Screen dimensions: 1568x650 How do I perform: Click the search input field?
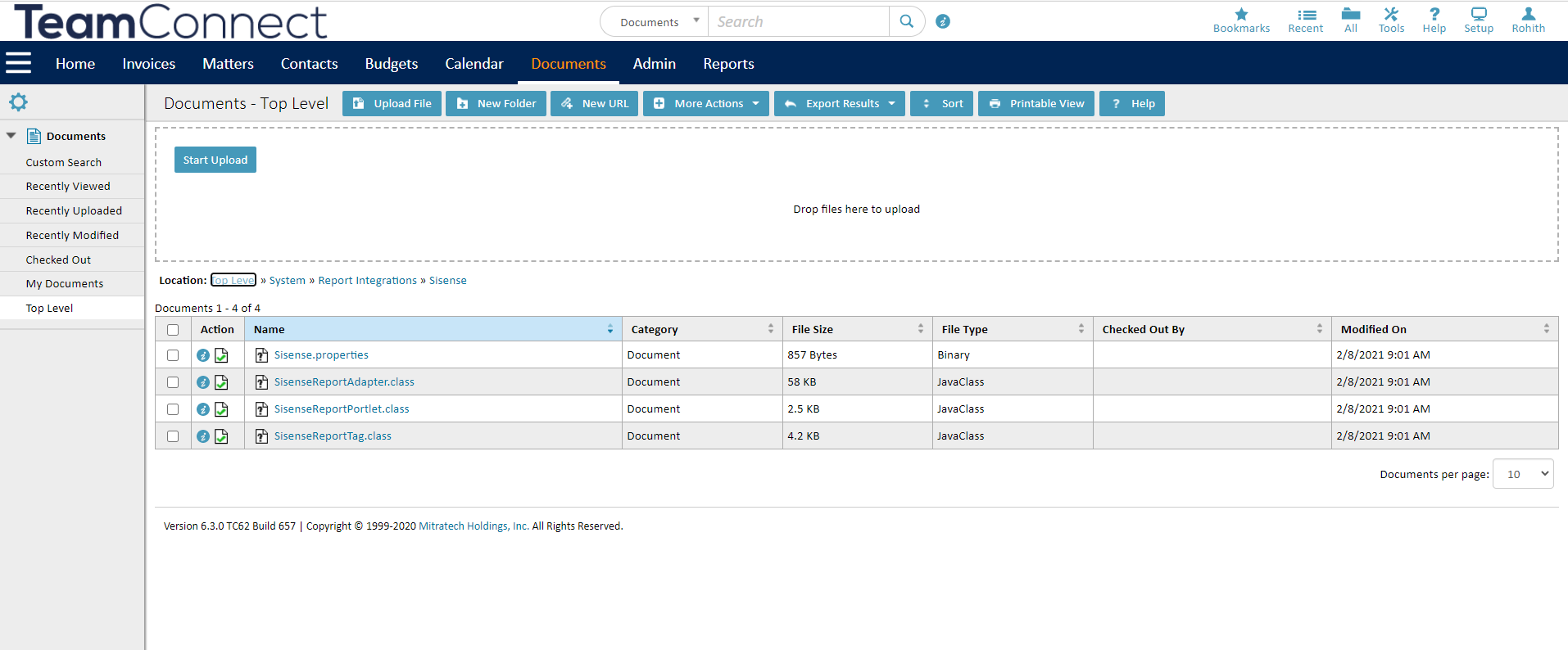[x=799, y=22]
